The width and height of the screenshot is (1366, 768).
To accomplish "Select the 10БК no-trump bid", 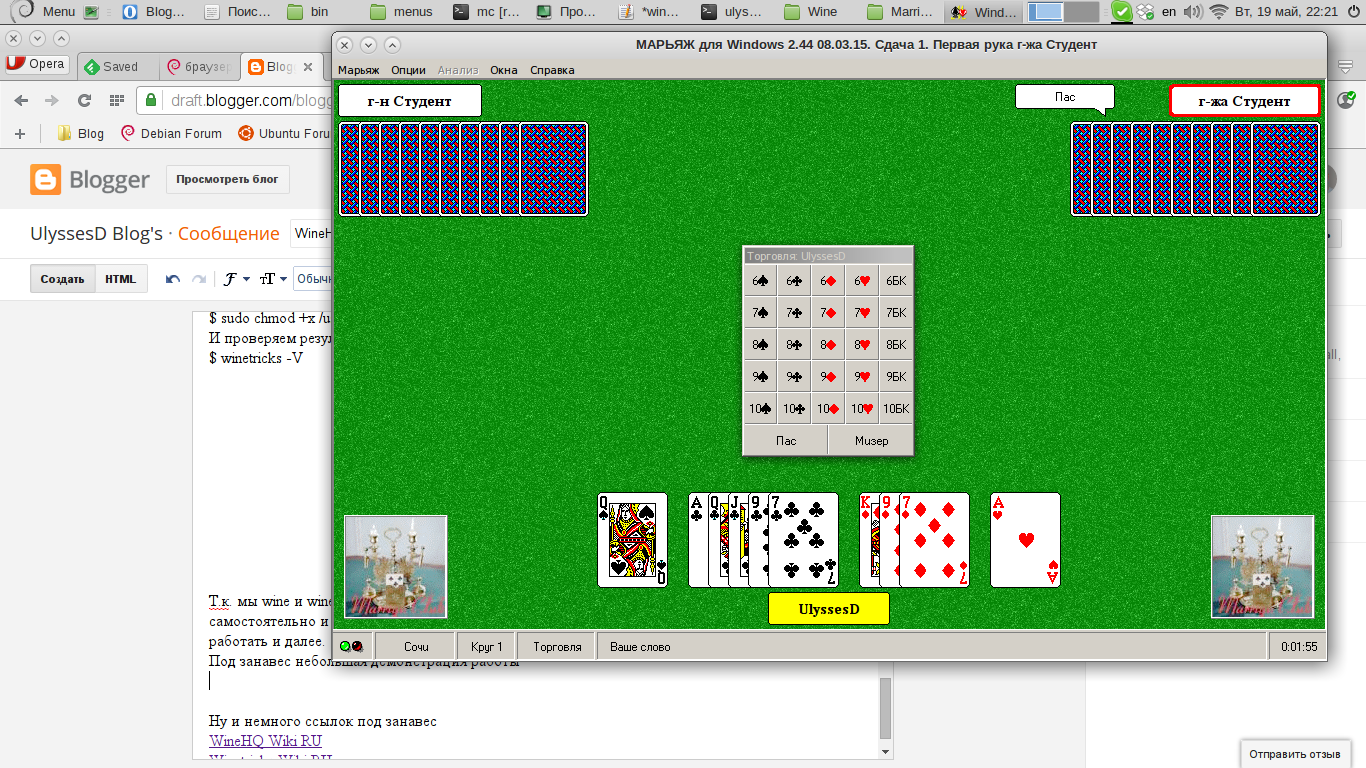I will (896, 409).
